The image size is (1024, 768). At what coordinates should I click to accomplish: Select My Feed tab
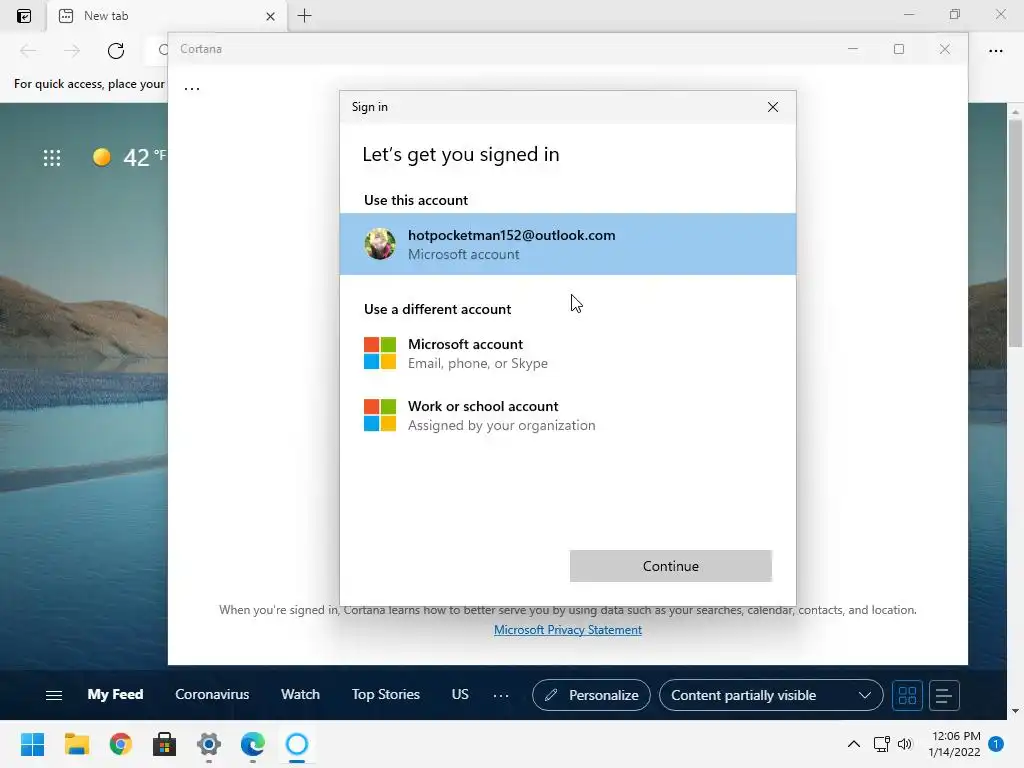point(115,694)
